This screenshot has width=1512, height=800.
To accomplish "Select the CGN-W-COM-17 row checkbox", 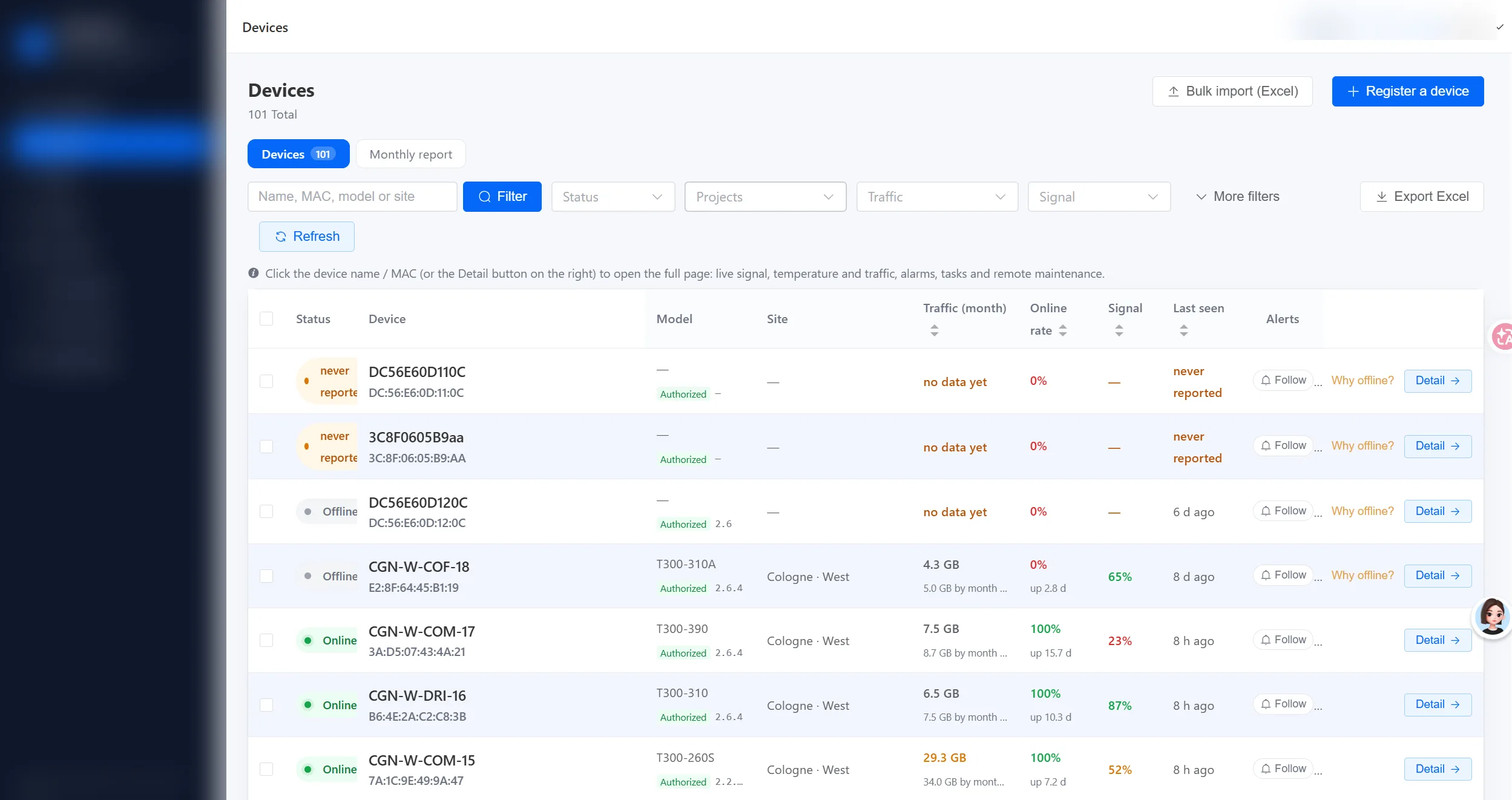I will pos(266,640).
